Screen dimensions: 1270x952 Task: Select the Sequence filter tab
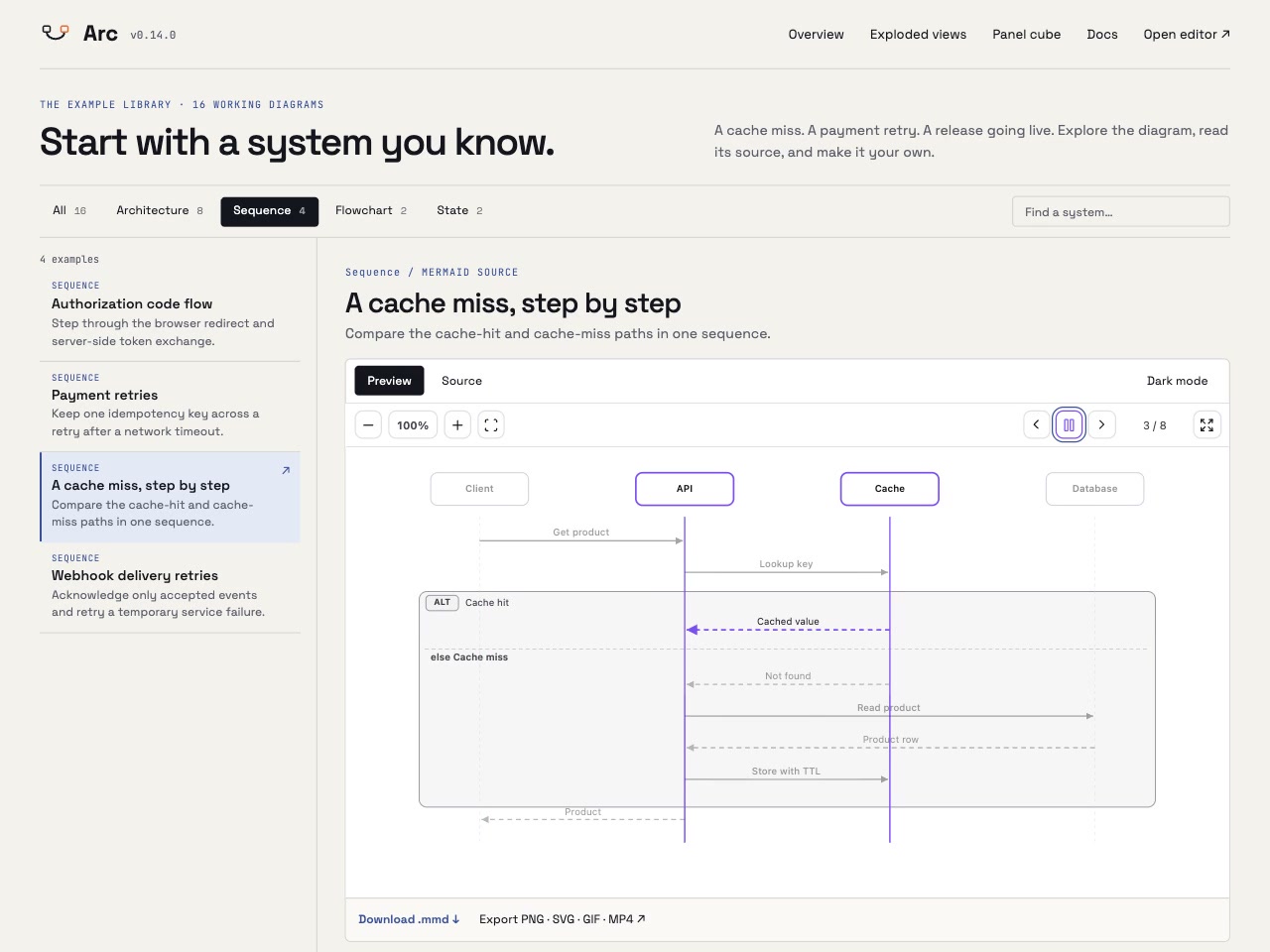[269, 211]
